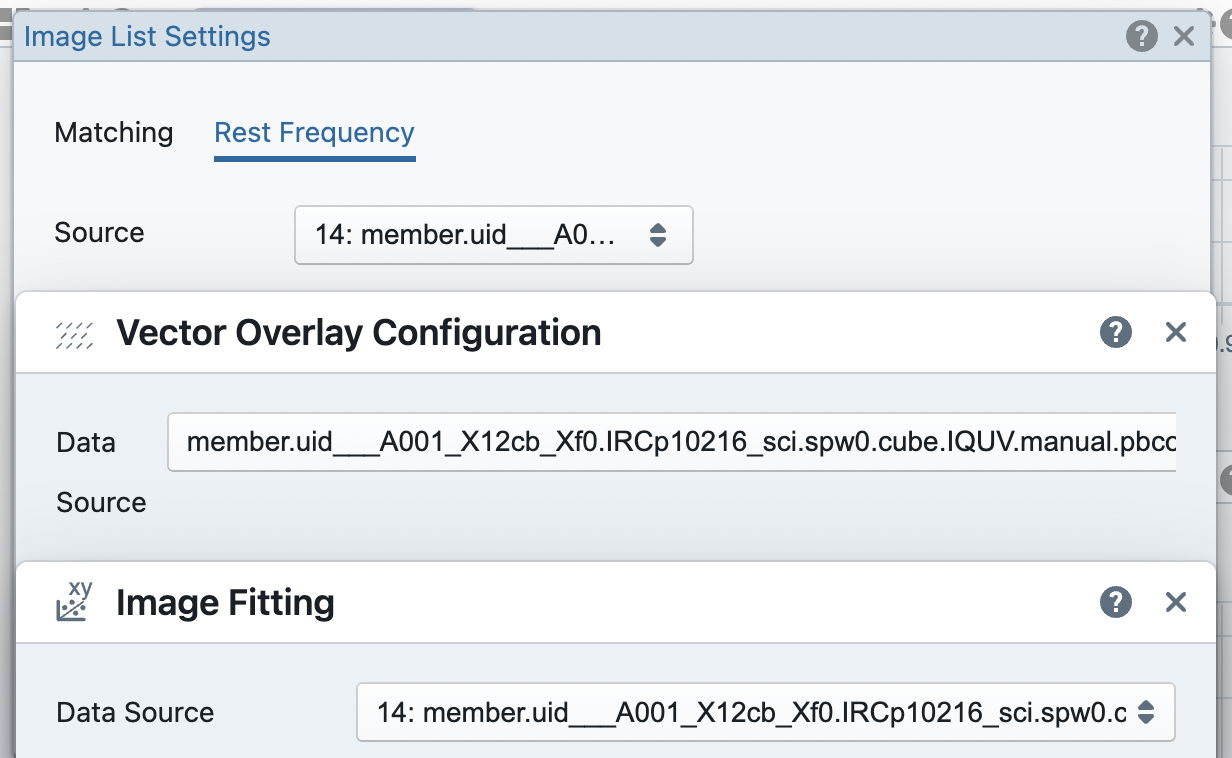Click the Vector Overlay Configuration panel title
This screenshot has height=758, width=1232.
click(x=358, y=331)
